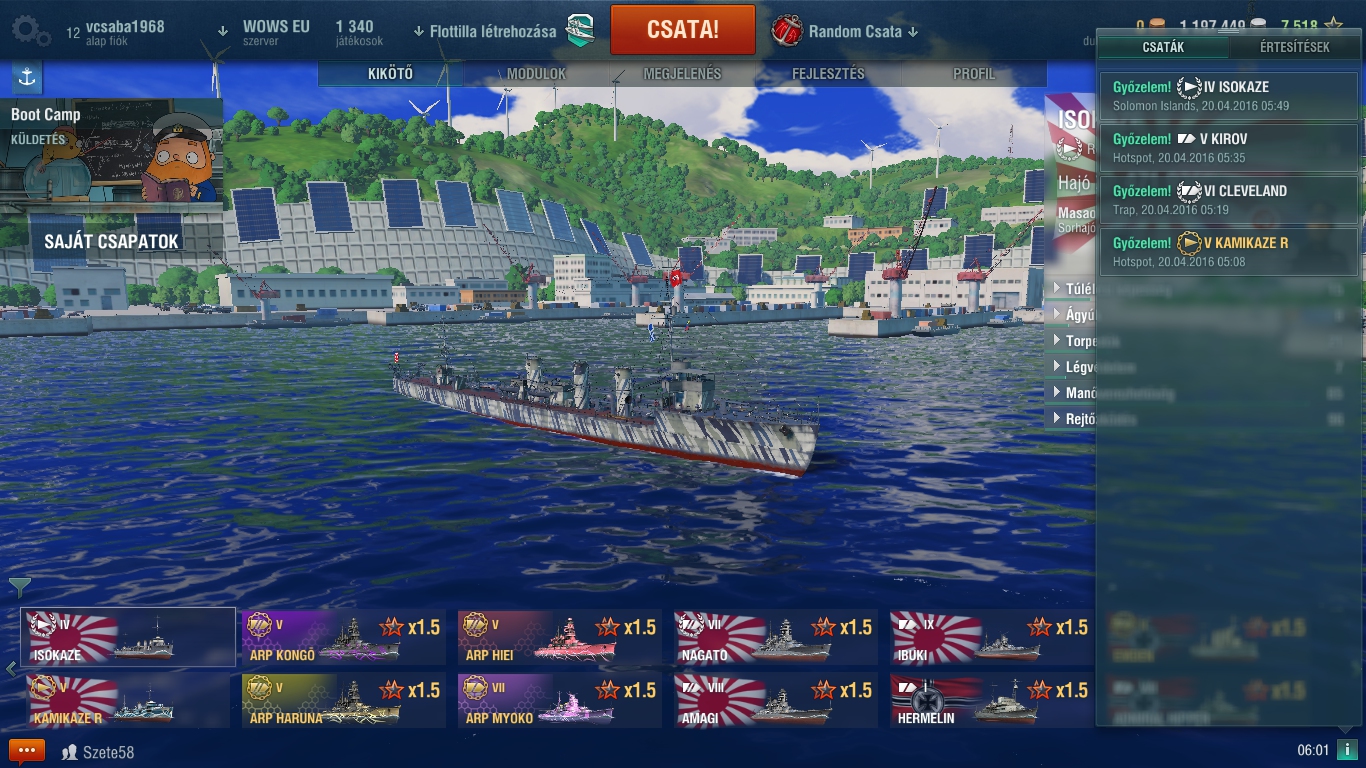Switch to the MODULOK tab
The height and width of the screenshot is (768, 1366).
pos(536,74)
